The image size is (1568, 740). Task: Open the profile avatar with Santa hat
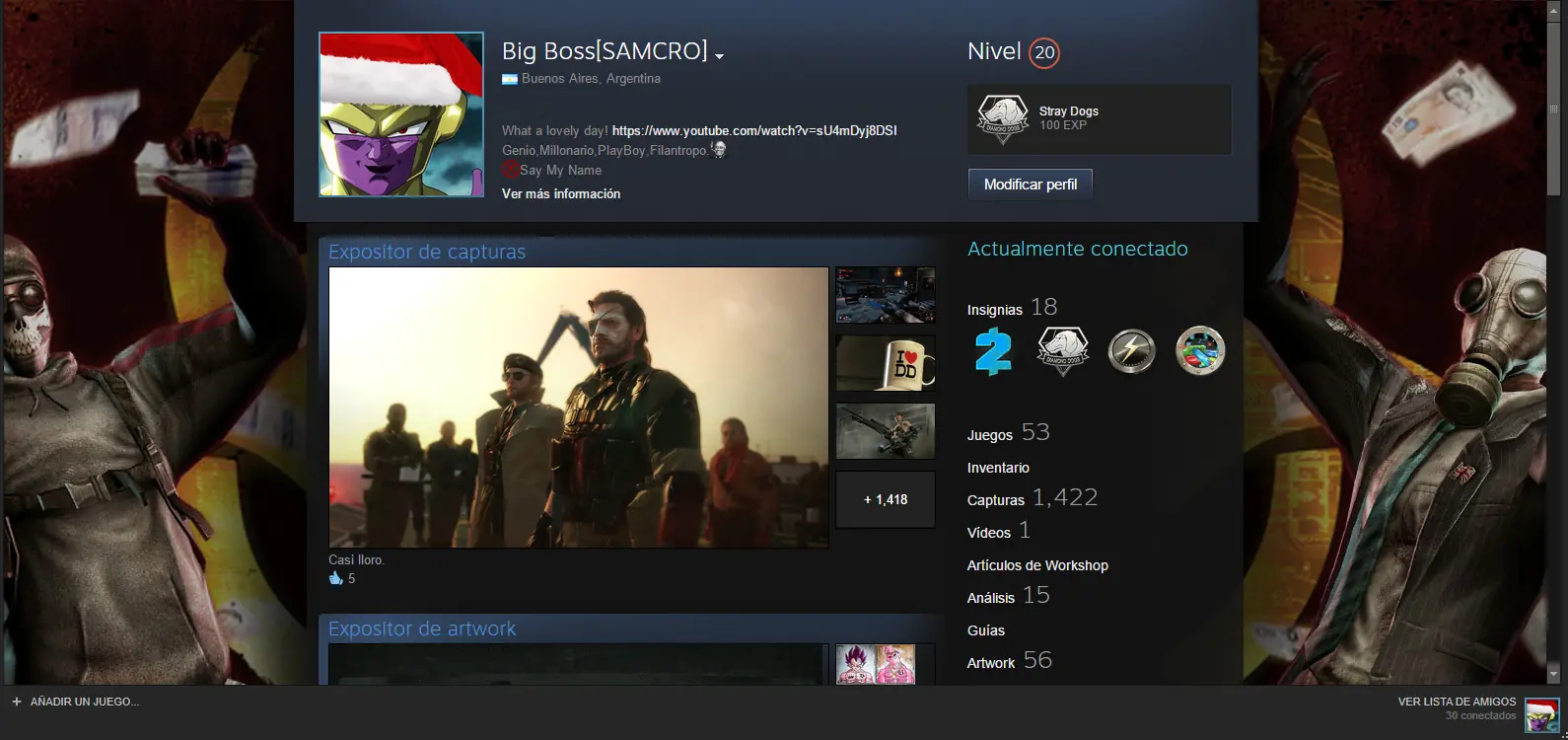[401, 114]
